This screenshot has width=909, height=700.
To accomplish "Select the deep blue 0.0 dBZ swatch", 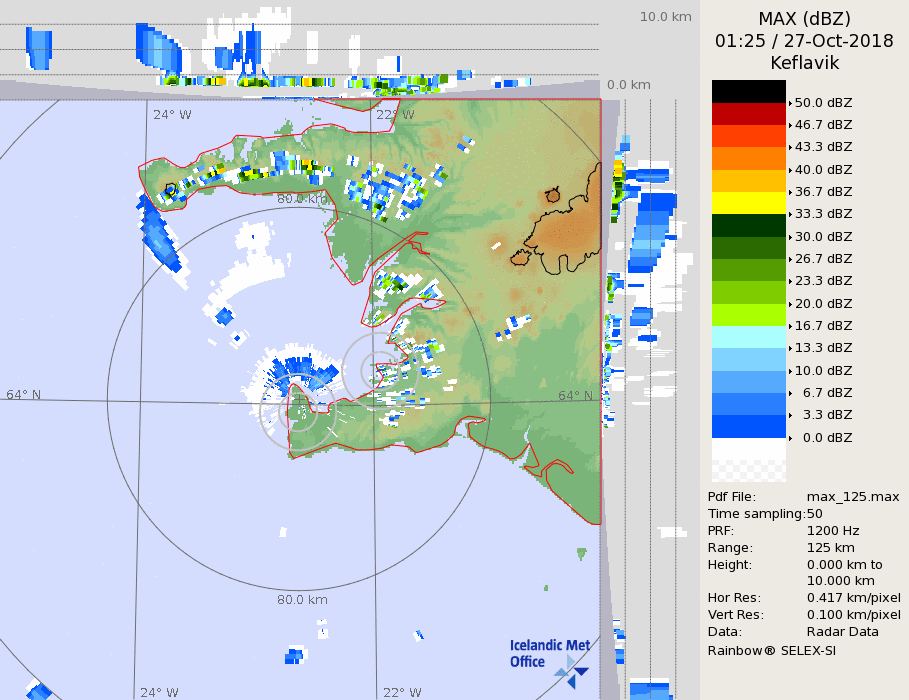I will coord(748,427).
